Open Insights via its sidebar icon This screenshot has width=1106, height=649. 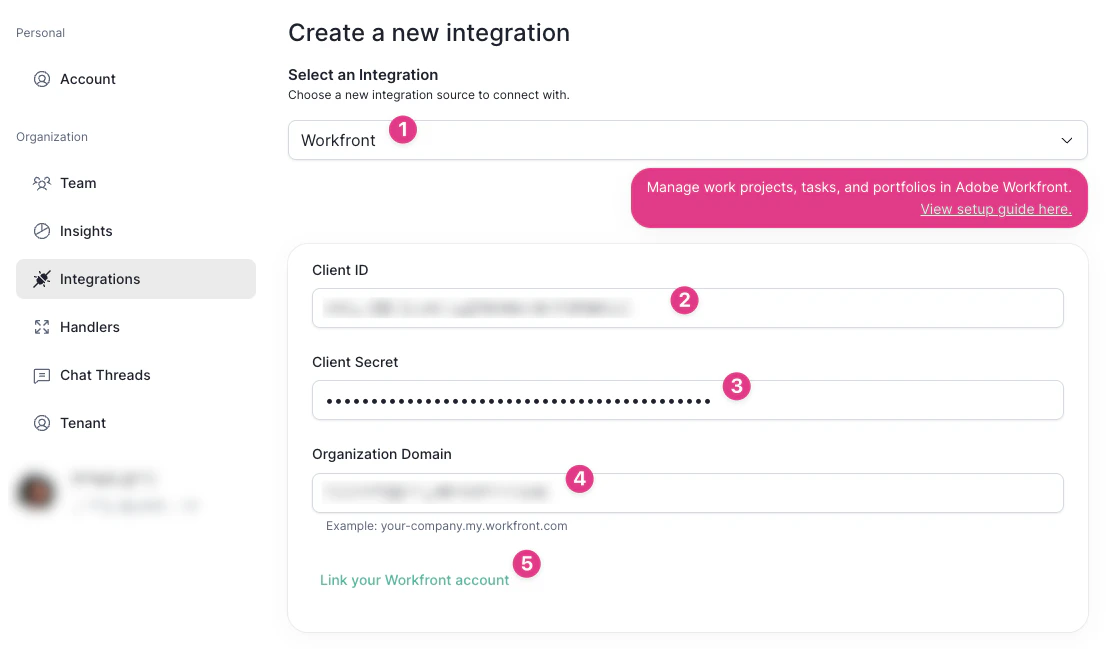click(x=41, y=231)
